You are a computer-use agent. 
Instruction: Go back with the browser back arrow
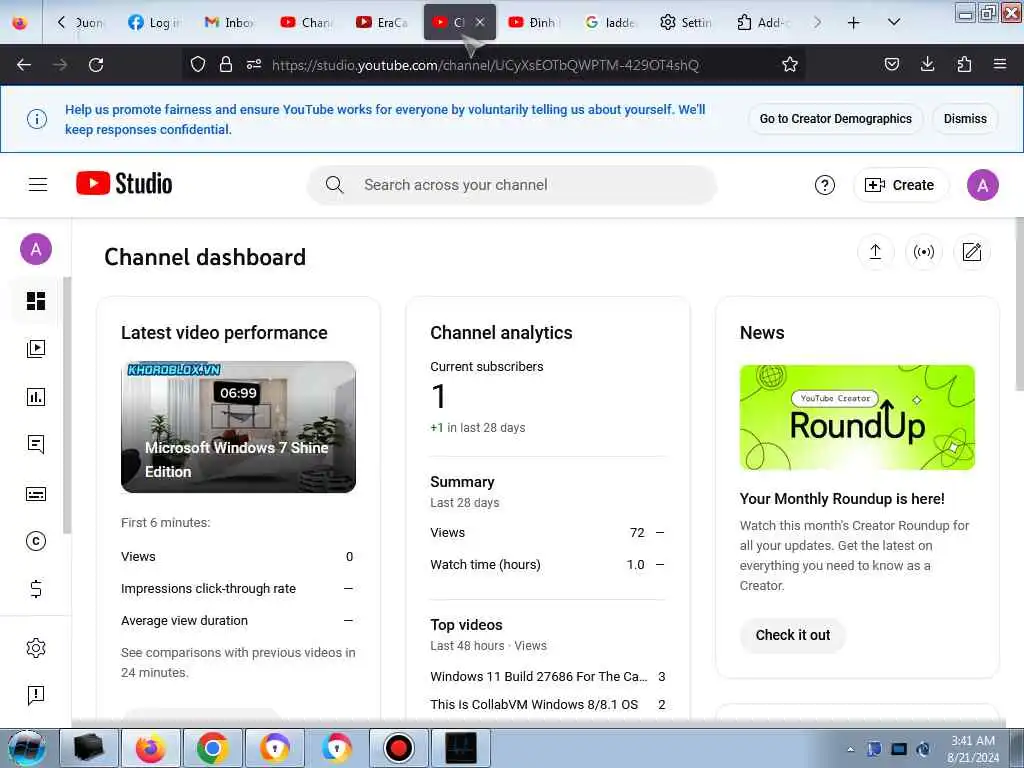pos(24,65)
